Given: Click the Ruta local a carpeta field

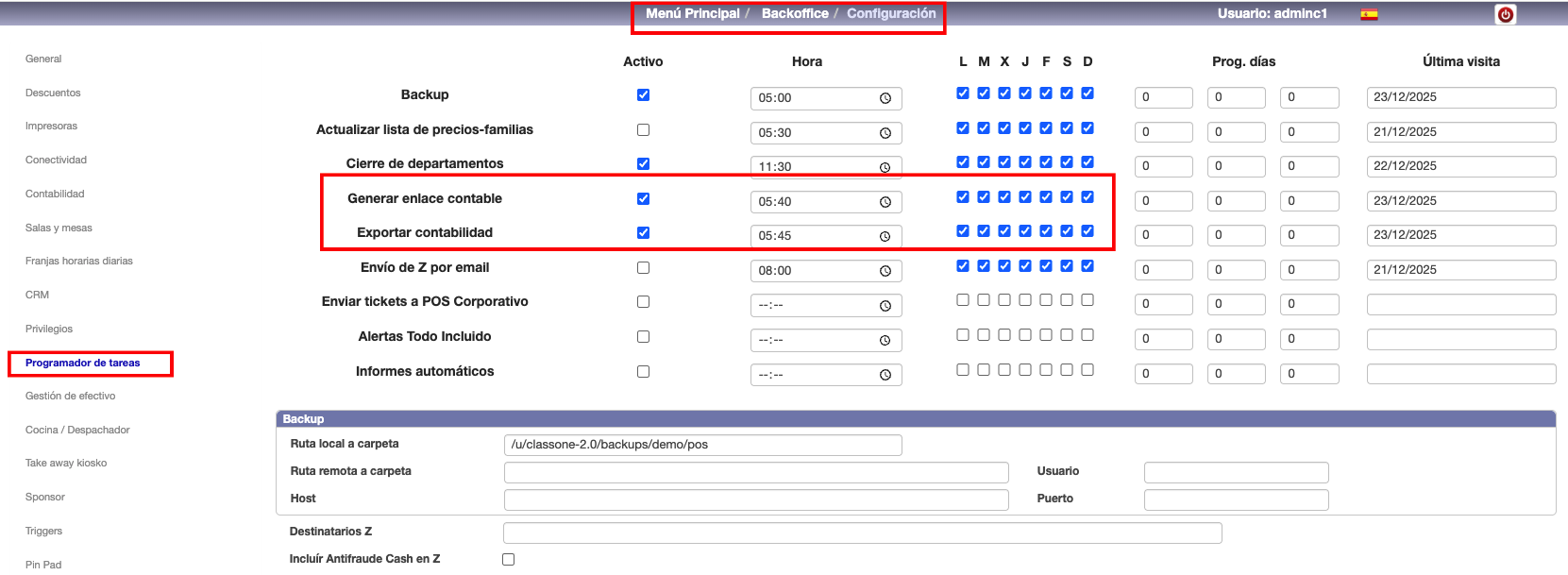Looking at the screenshot, I should tap(702, 445).
